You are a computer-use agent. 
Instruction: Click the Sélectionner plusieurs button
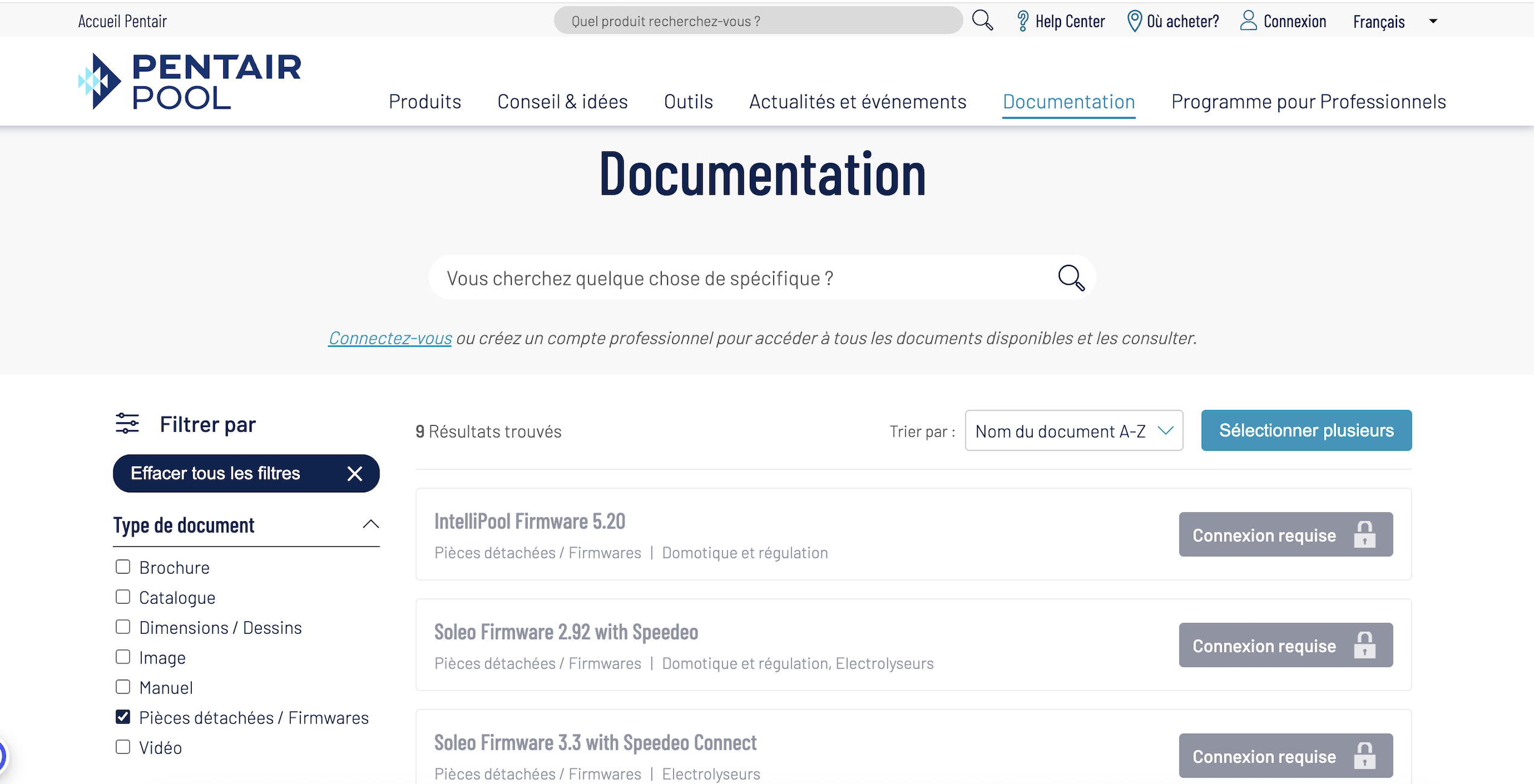click(1306, 431)
